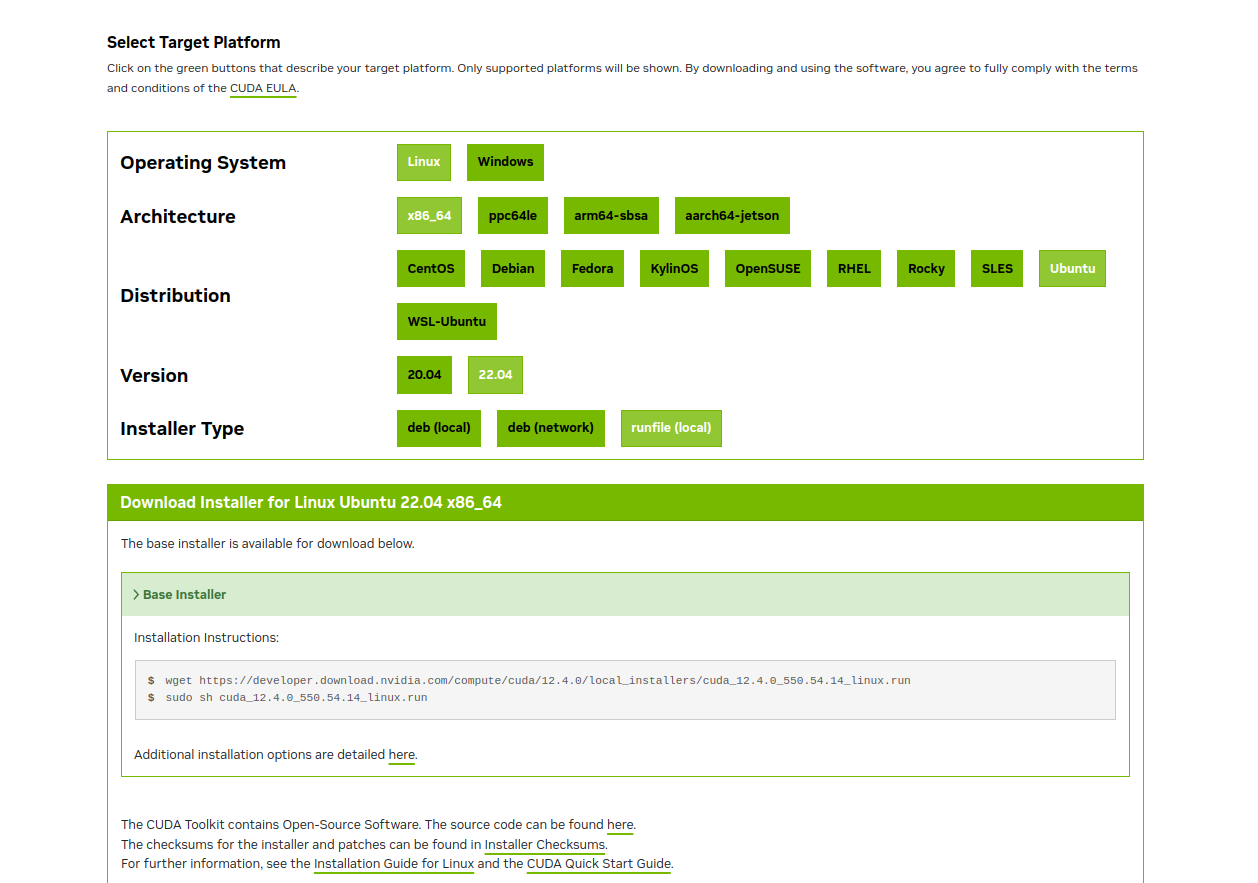Open Installation Guide for Linux link
Viewport: 1258px width, 883px height.
point(394,863)
